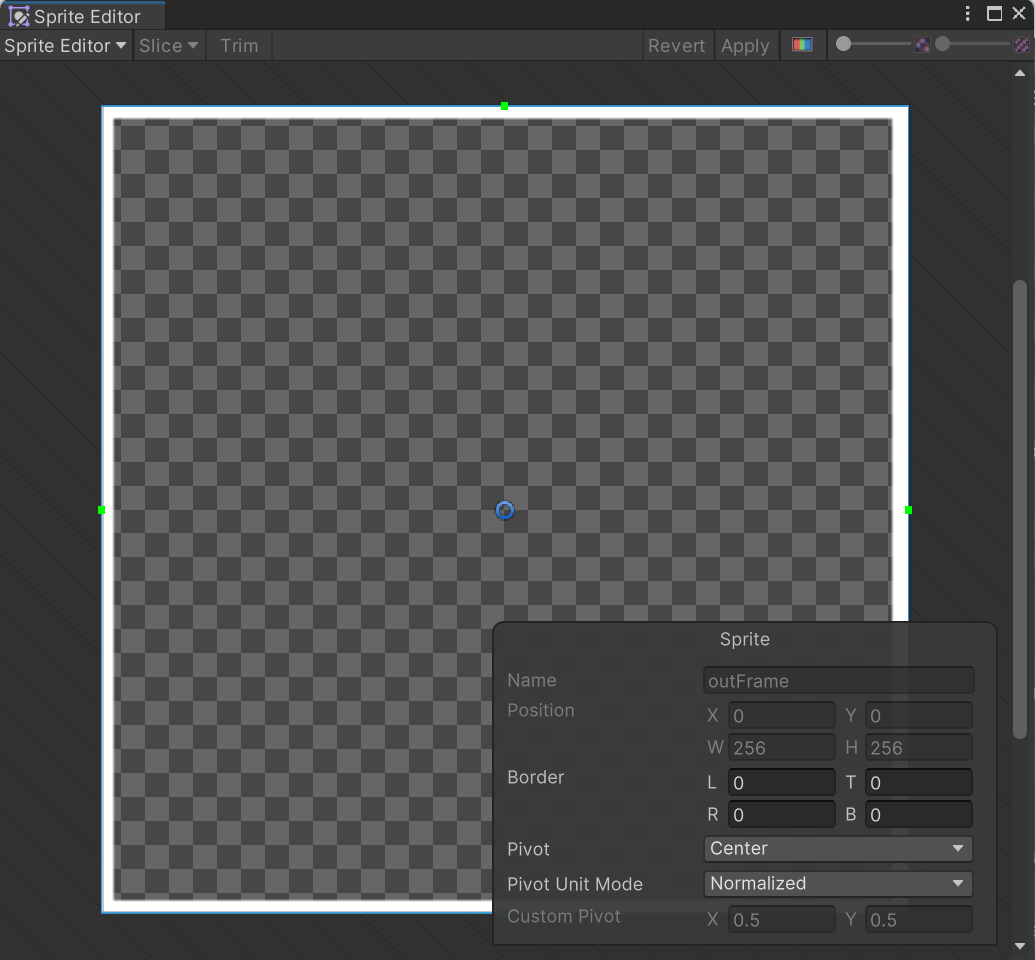This screenshot has height=960, width=1035.
Task: Close the Sprite Editor window
Action: pyautogui.click(x=1019, y=14)
